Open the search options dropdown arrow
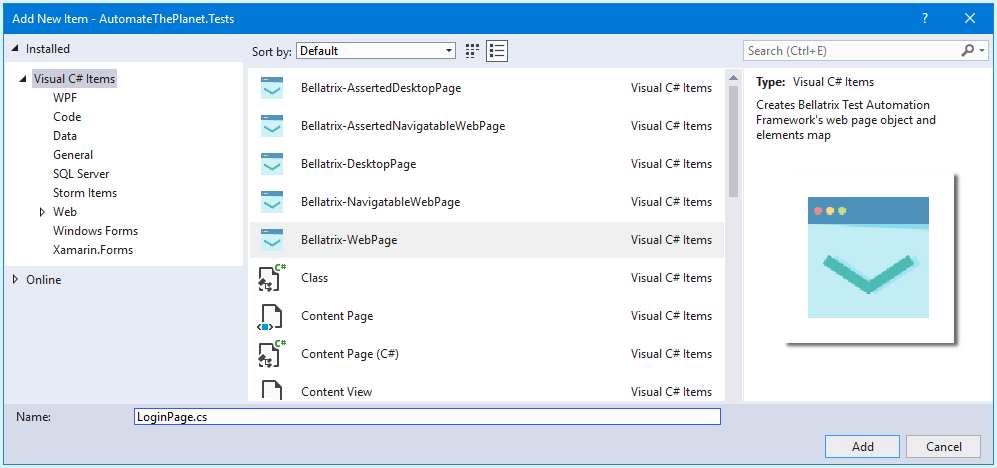Screen dimensions: 997x468 982,51
